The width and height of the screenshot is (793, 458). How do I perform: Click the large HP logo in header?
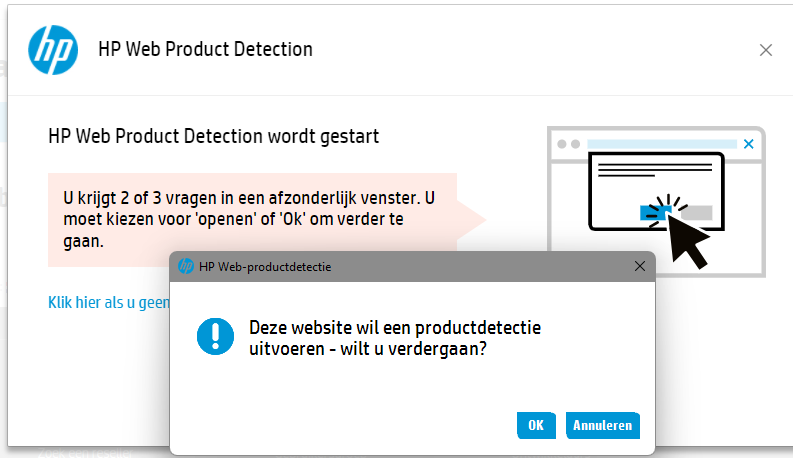click(x=53, y=49)
